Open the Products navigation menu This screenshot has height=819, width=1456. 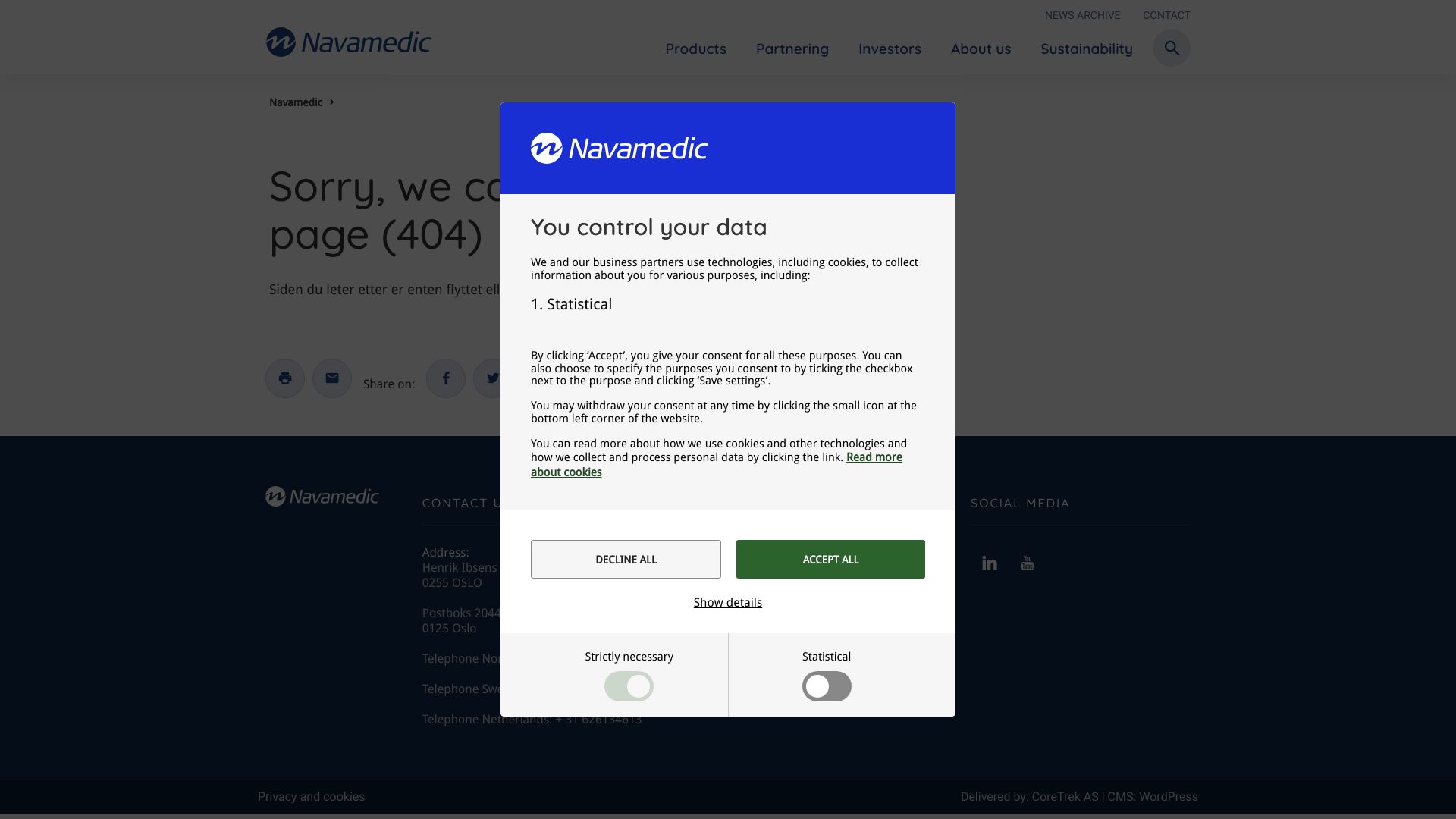pos(696,47)
